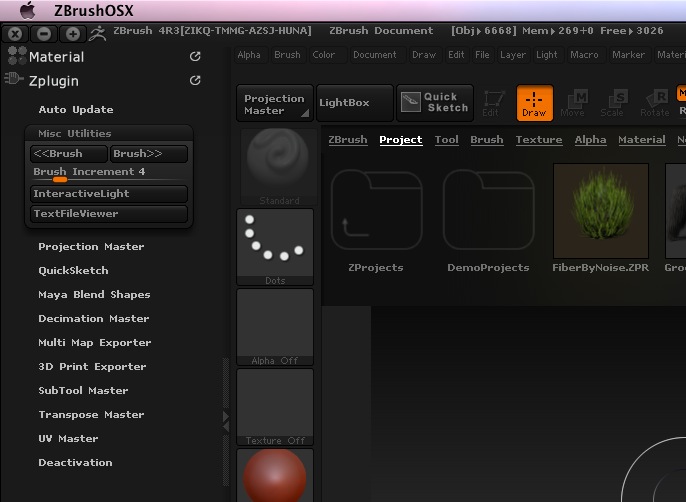Image resolution: width=686 pixels, height=502 pixels.
Task: Select the Move mode icon
Action: (x=573, y=103)
